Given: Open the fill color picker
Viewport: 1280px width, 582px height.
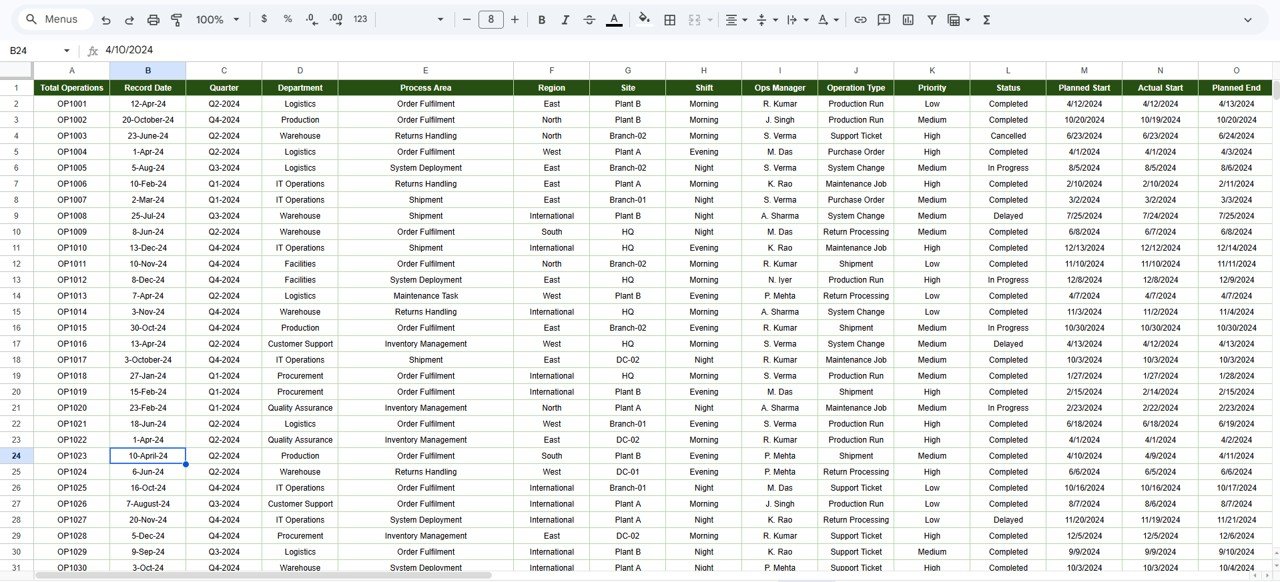Looking at the screenshot, I should click(x=644, y=19).
